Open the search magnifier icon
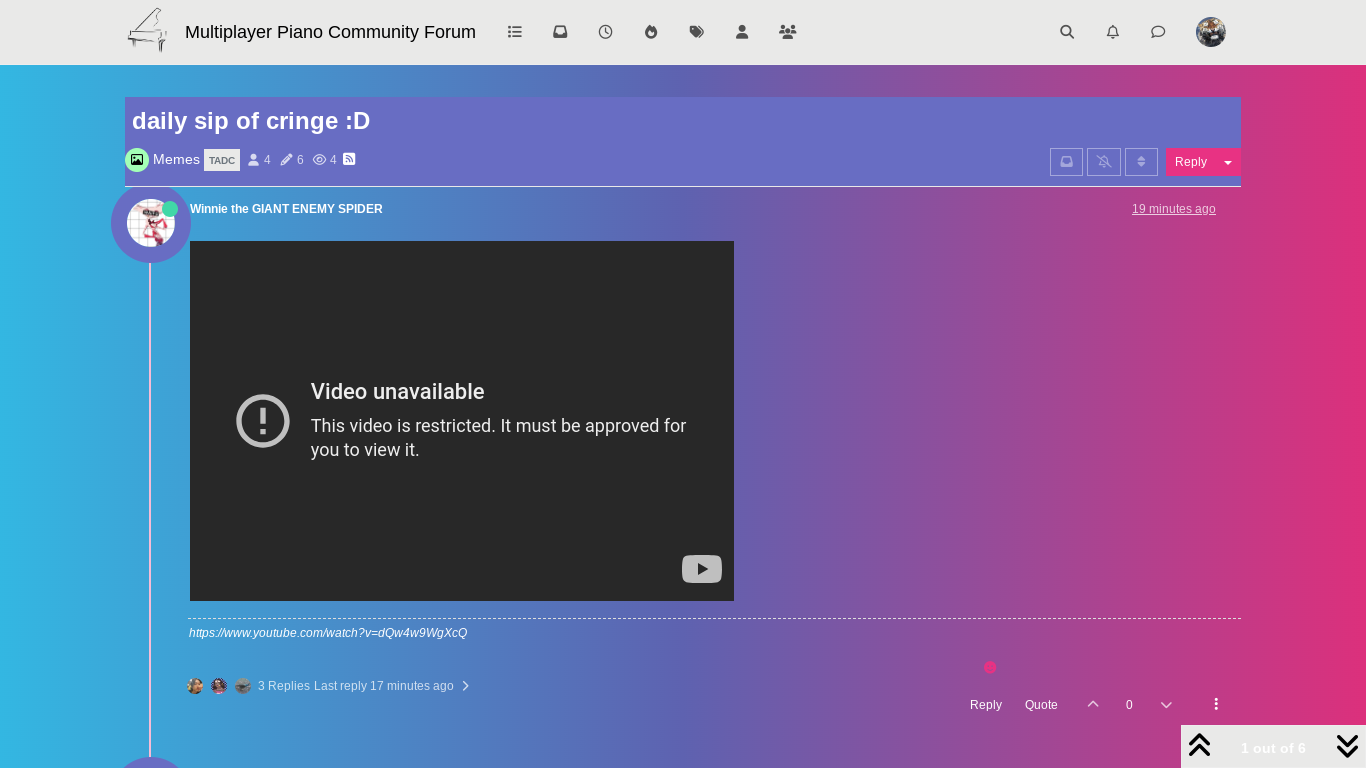This screenshot has width=1366, height=768. (1067, 32)
